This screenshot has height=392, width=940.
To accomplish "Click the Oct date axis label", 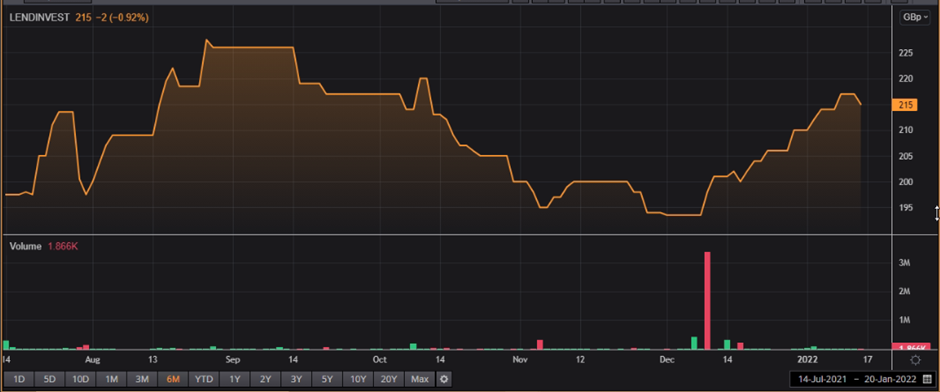I will click(x=379, y=360).
